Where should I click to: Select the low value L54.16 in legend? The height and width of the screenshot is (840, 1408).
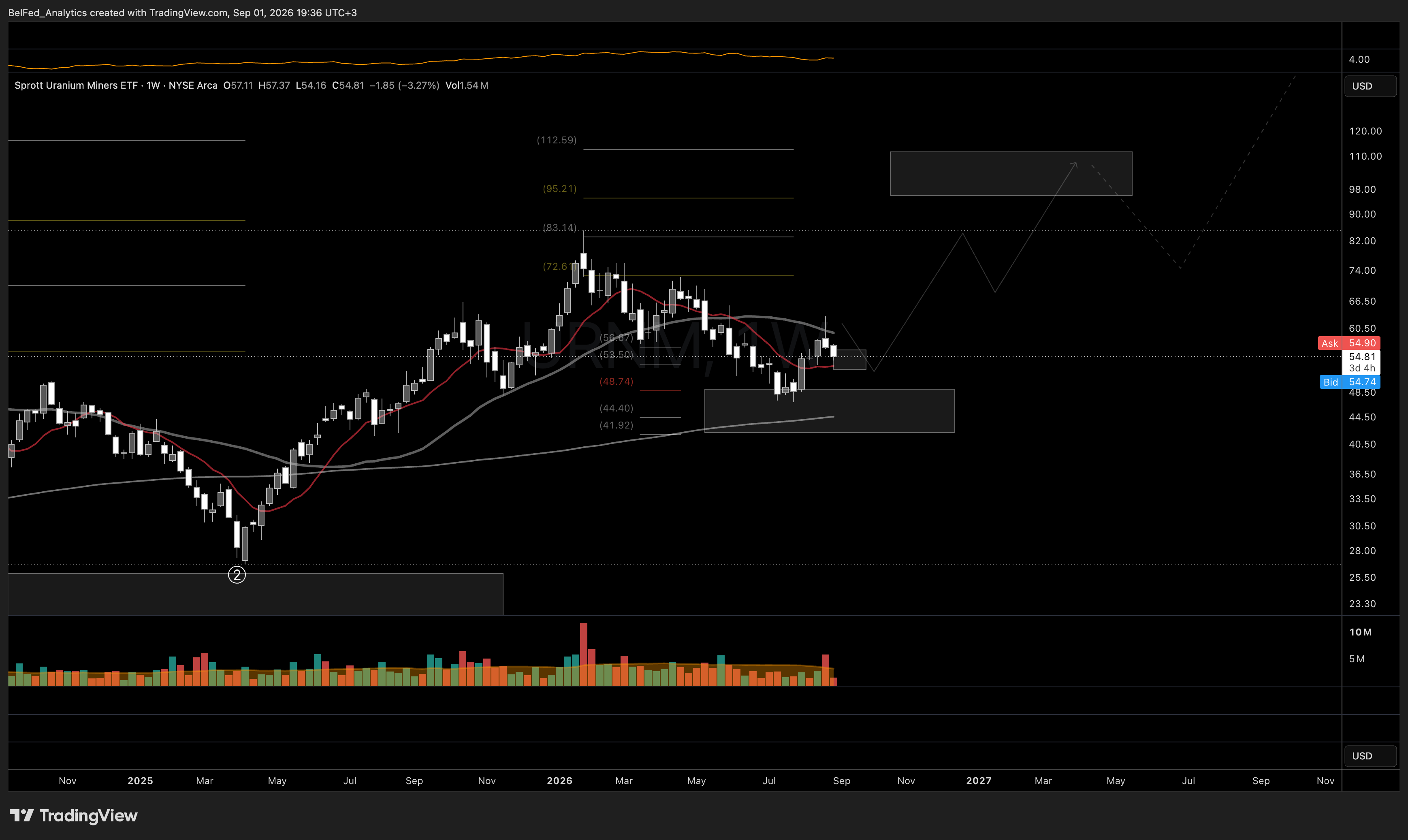click(x=311, y=85)
